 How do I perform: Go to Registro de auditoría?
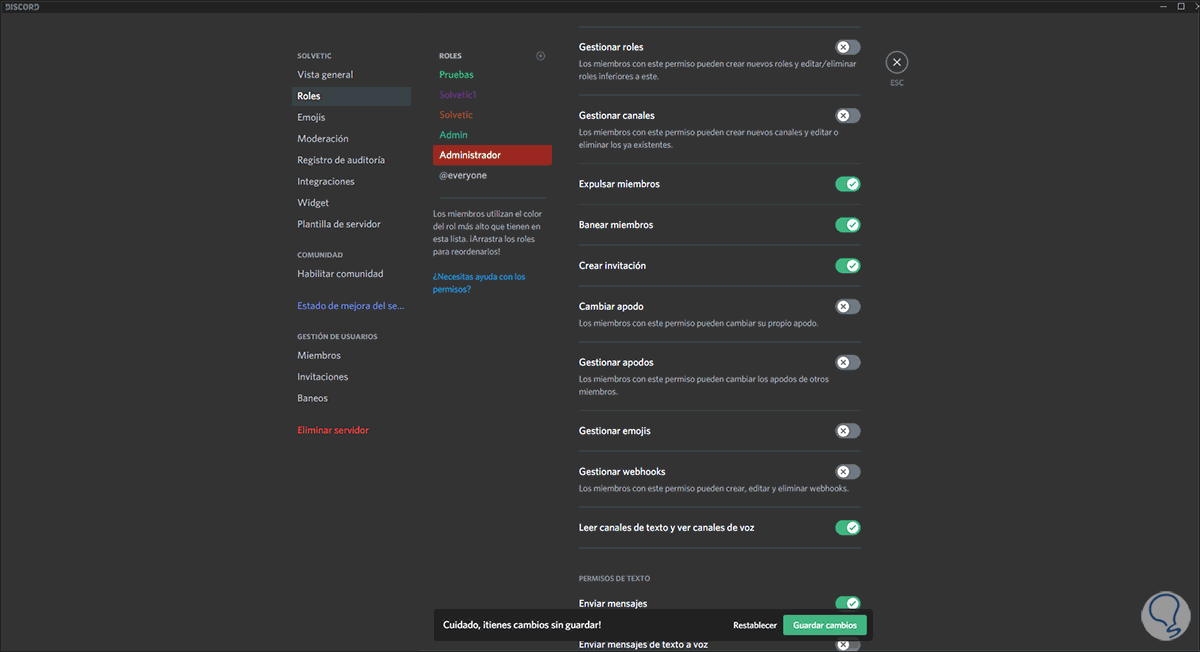pos(341,160)
